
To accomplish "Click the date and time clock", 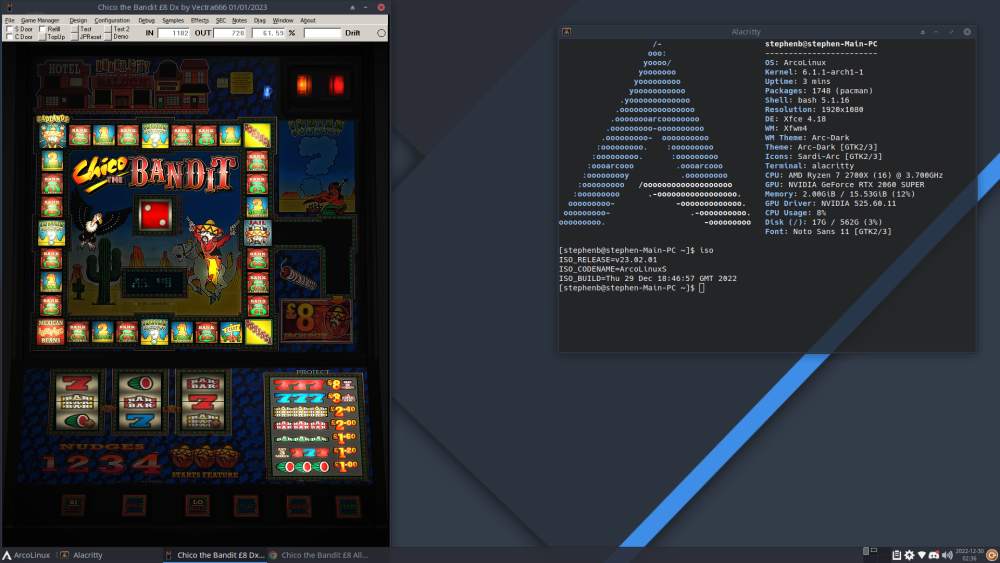I will click(x=969, y=555).
